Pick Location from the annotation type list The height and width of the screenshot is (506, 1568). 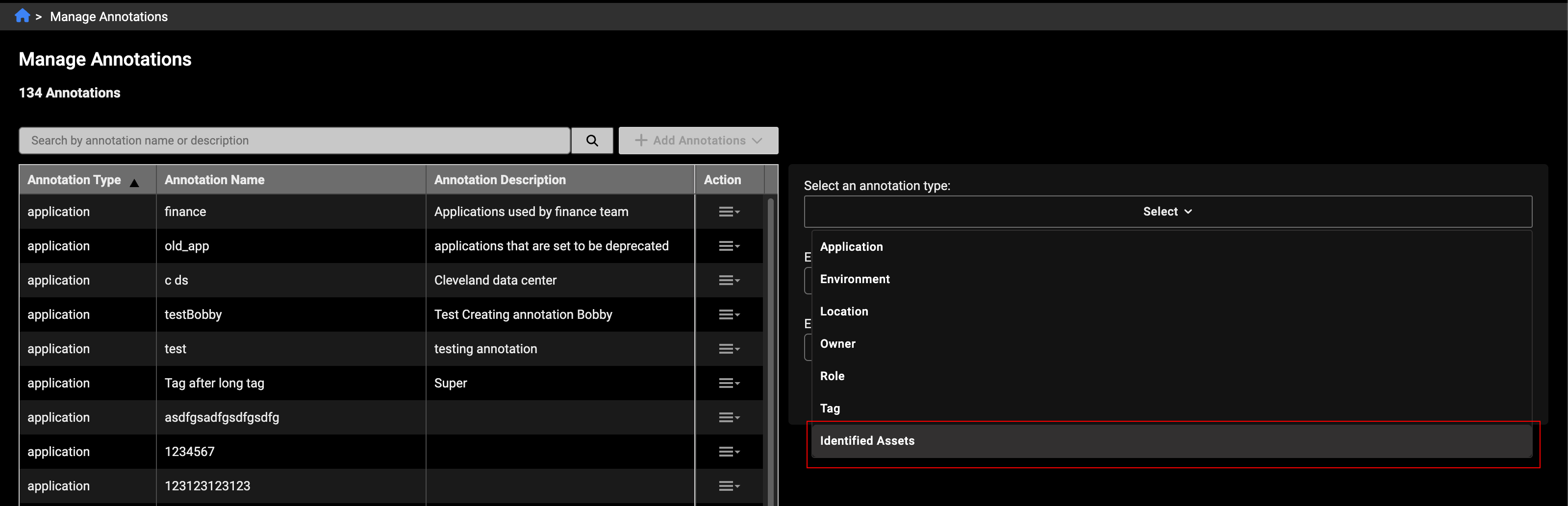[844, 312]
